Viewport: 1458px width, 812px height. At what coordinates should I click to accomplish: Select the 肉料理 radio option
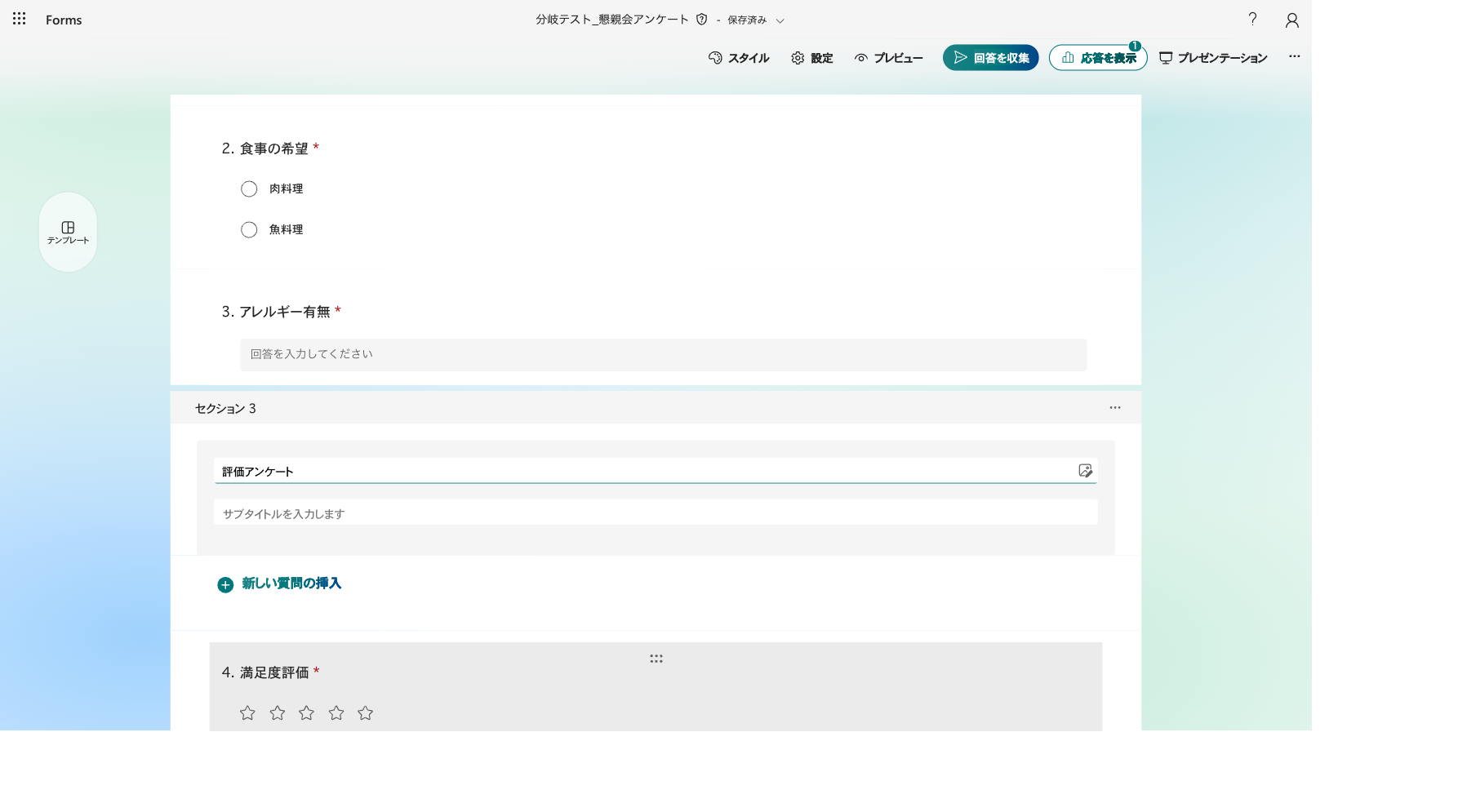pyautogui.click(x=249, y=189)
